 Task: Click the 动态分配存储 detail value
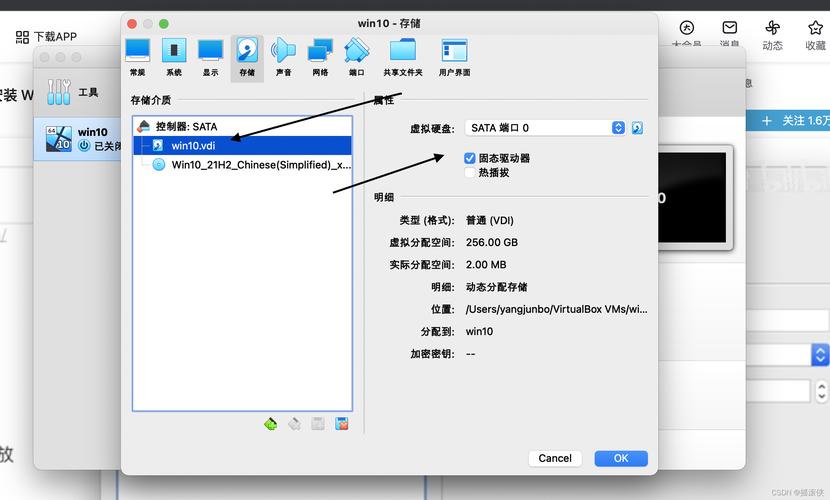tap(497, 287)
